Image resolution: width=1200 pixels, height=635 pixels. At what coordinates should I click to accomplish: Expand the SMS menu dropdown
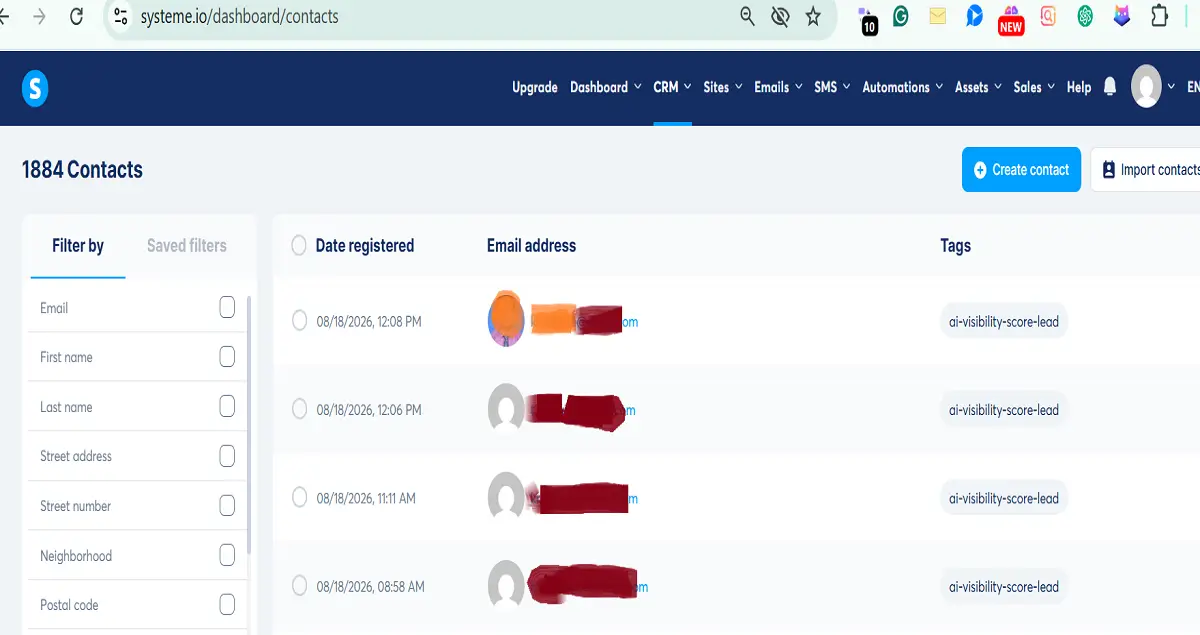(832, 87)
